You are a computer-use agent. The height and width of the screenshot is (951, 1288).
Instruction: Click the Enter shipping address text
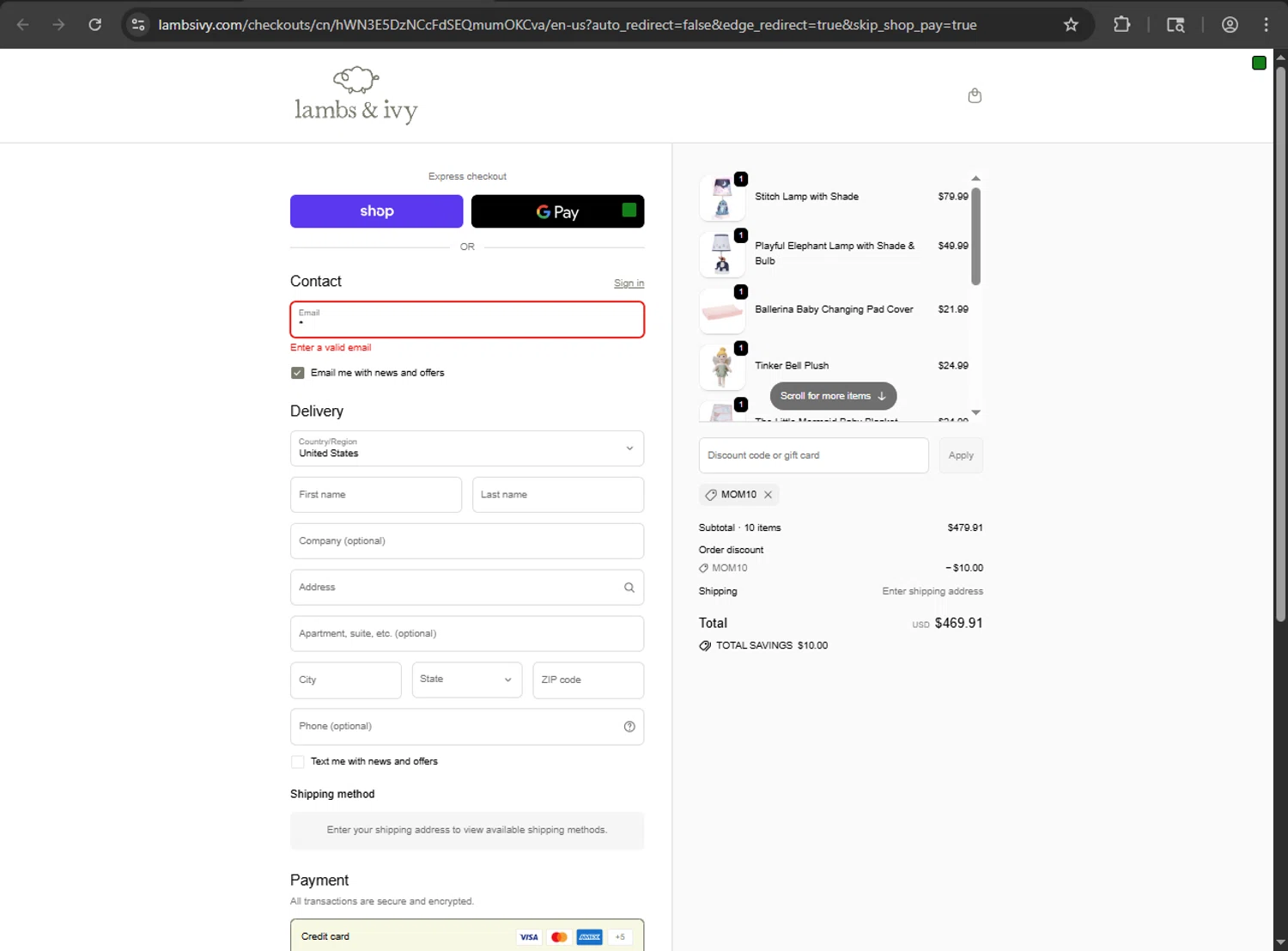click(x=933, y=592)
